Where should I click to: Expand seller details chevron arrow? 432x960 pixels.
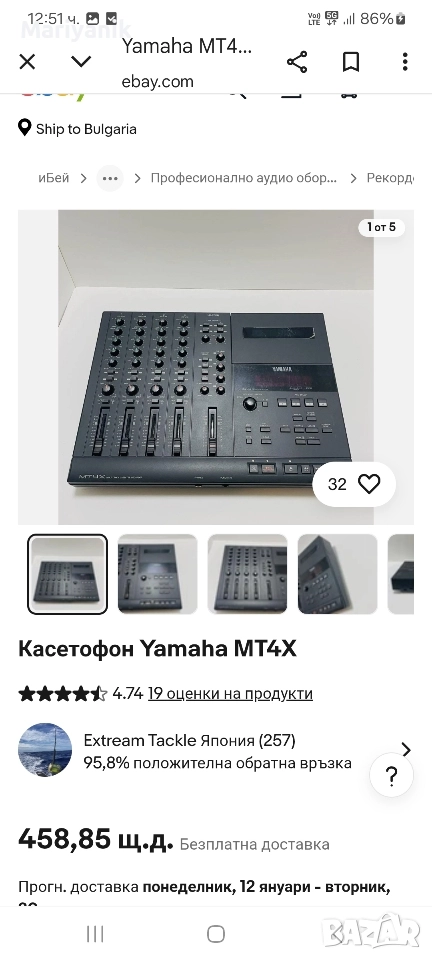click(x=406, y=749)
